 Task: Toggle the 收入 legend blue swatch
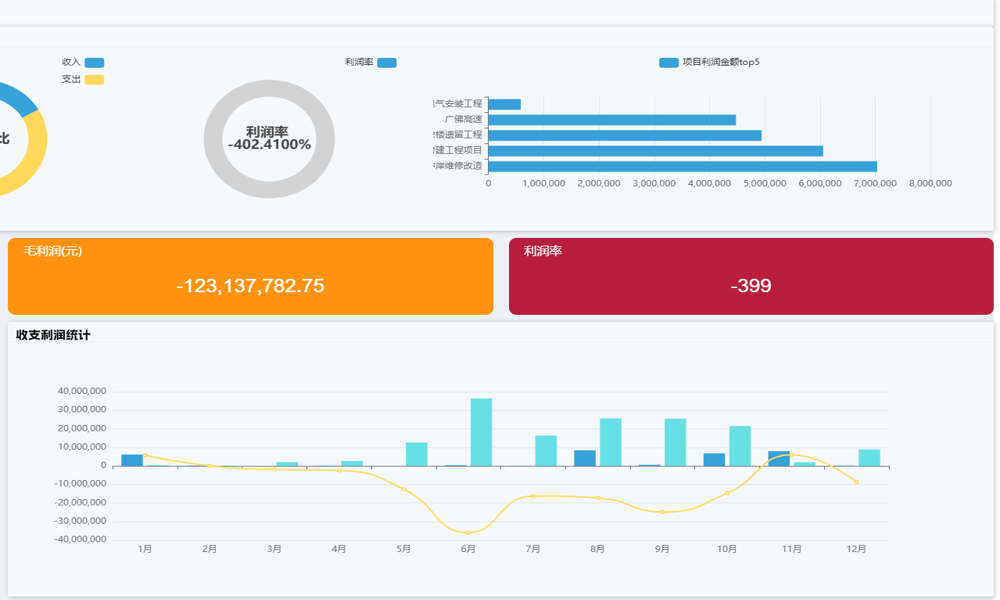[x=94, y=62]
